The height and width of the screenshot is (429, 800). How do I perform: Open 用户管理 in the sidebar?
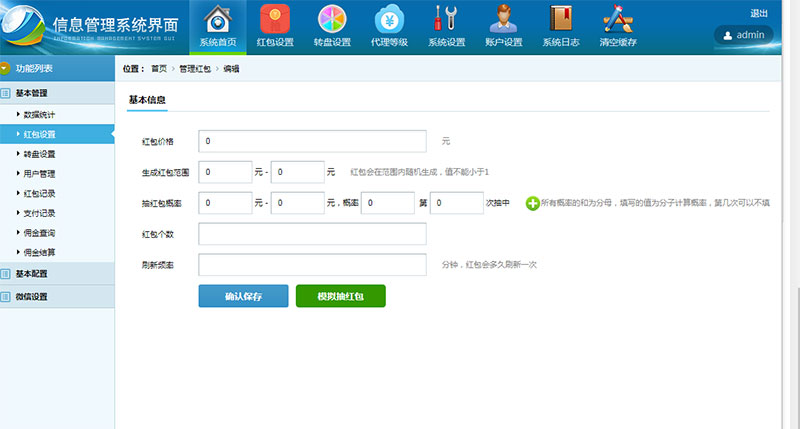coord(40,173)
